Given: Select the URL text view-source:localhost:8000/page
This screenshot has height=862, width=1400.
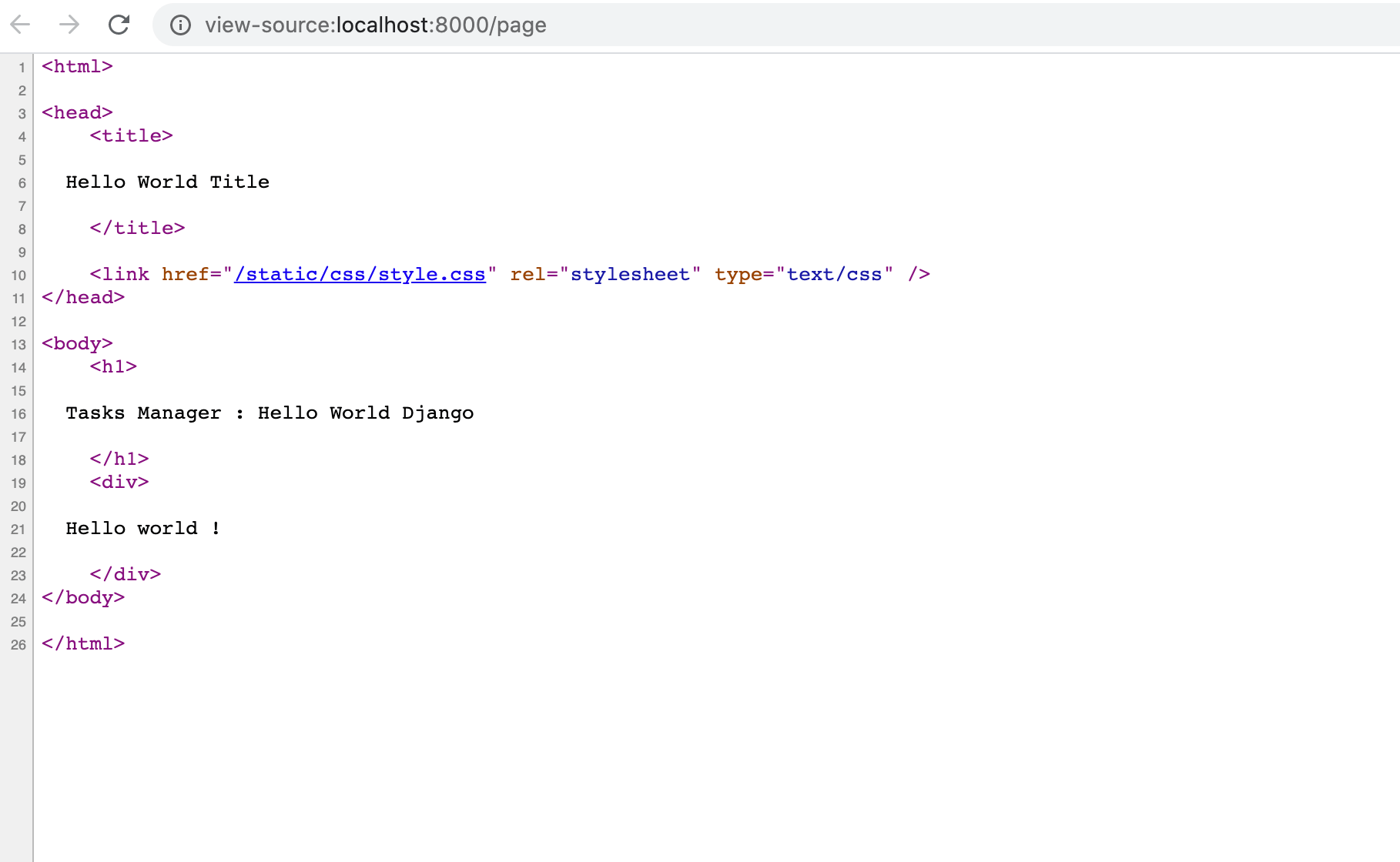Looking at the screenshot, I should click(x=375, y=25).
